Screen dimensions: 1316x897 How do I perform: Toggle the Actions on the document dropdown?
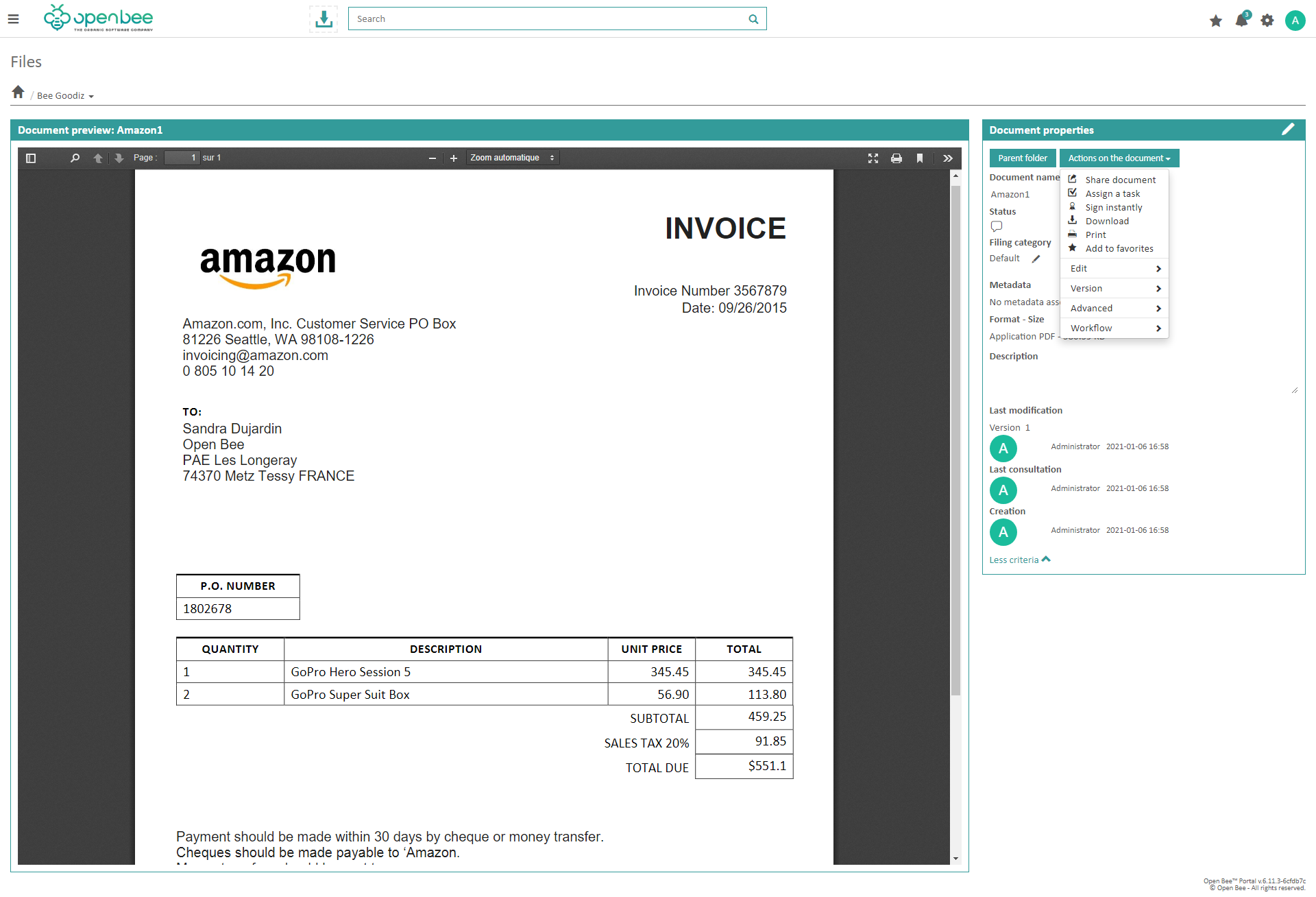point(1119,158)
